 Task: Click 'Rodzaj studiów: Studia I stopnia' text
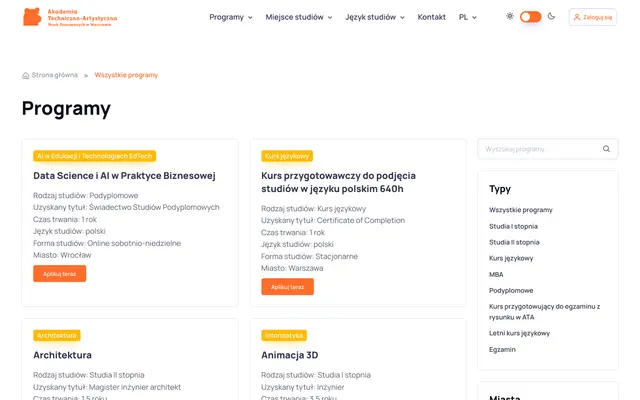tap(316, 375)
